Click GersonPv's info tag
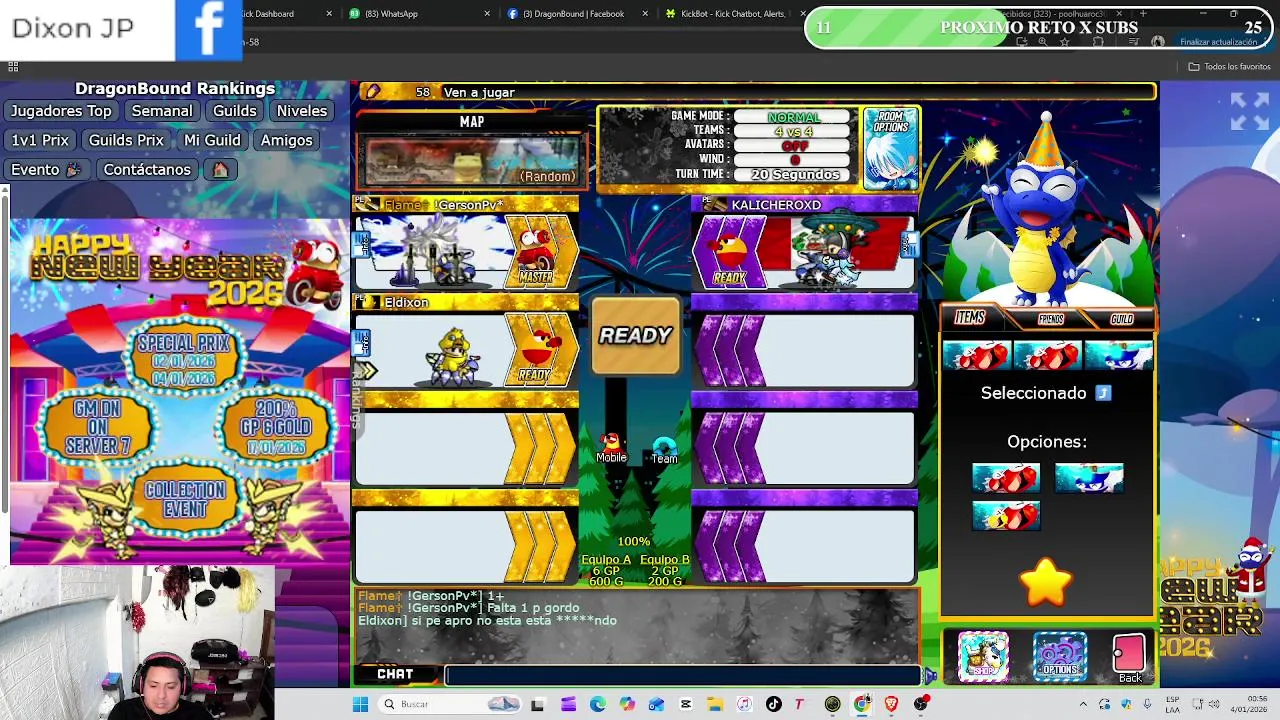 pos(362,244)
